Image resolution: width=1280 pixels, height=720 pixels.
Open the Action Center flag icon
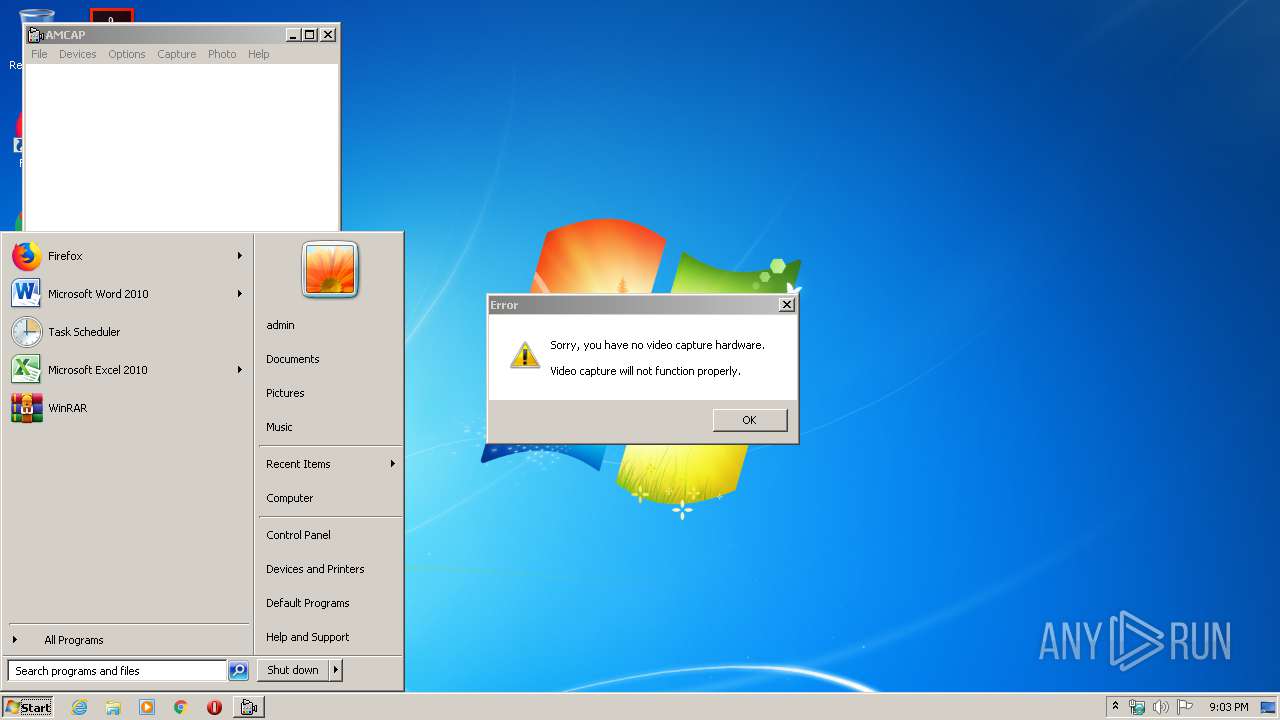tap(1185, 707)
